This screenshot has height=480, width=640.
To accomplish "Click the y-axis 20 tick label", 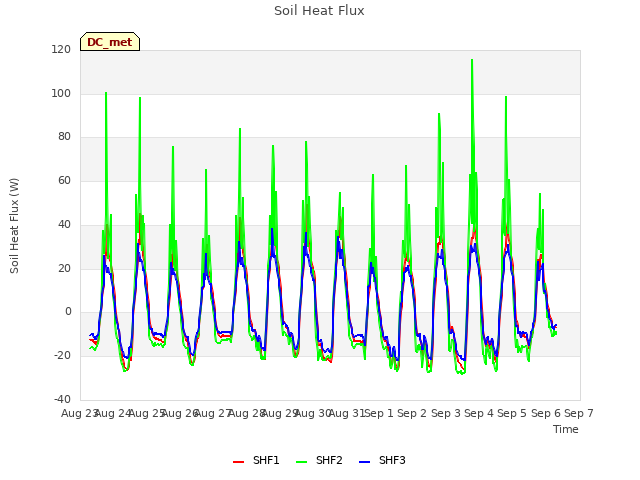I will (x=64, y=269).
